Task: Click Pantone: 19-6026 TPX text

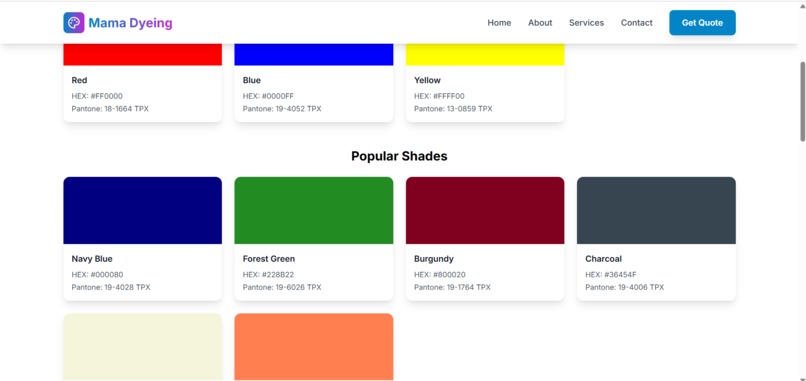Action: pos(282,287)
